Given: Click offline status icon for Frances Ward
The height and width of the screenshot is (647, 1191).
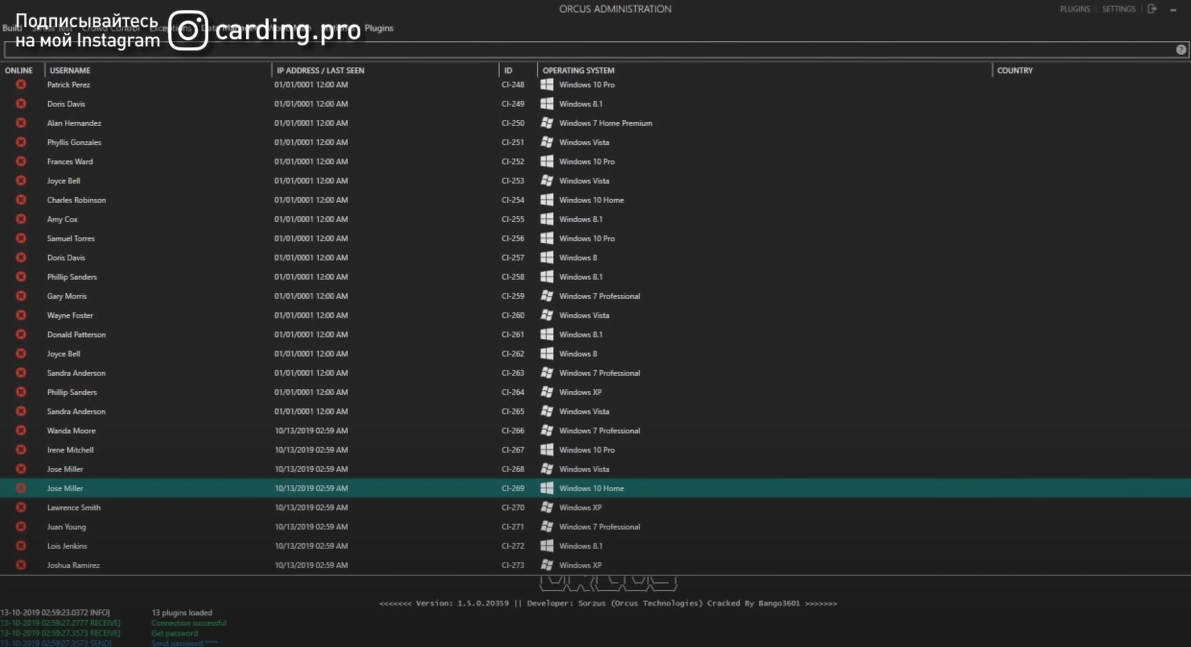Looking at the screenshot, I should pyautogui.click(x=21, y=162).
